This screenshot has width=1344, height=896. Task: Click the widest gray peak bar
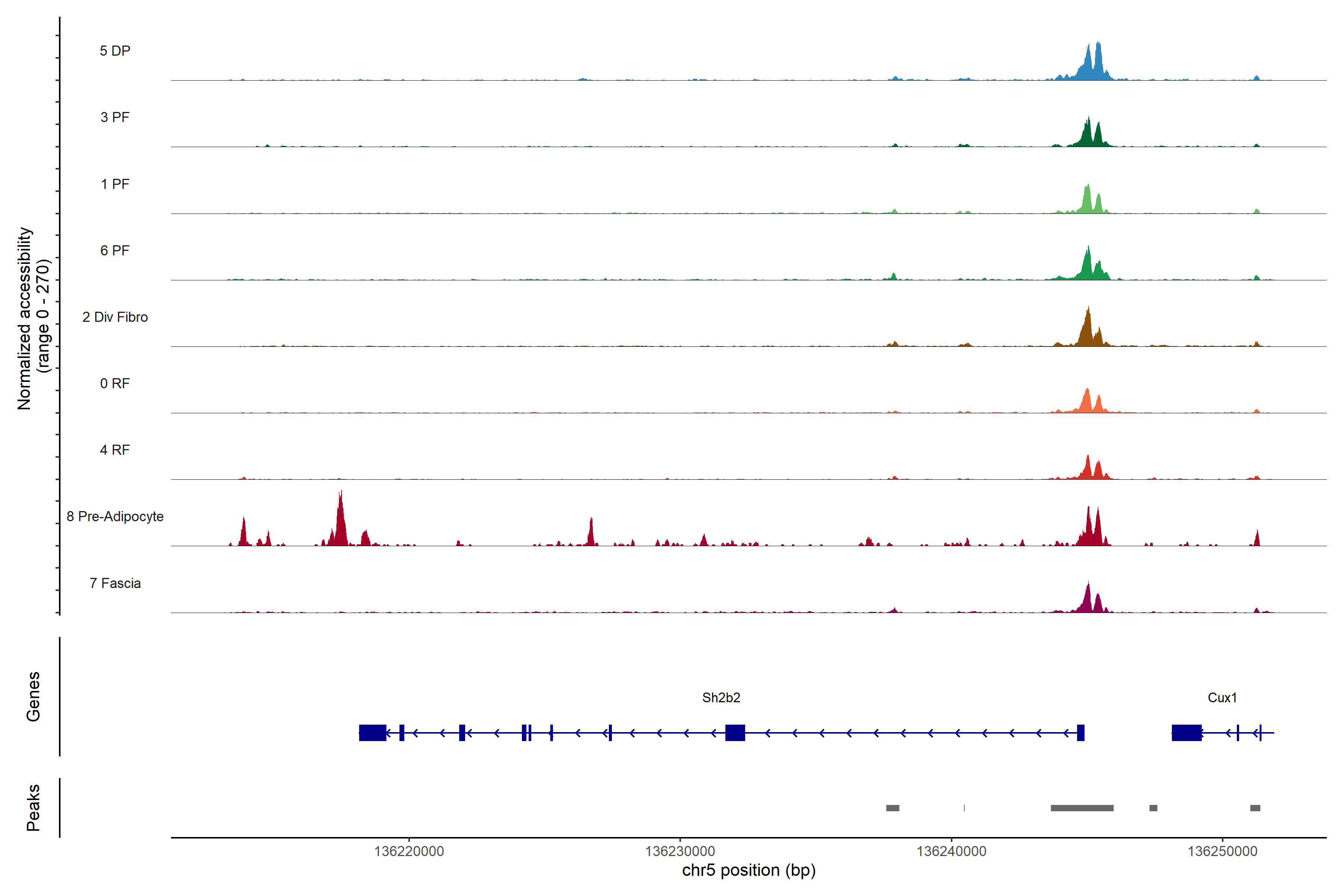pyautogui.click(x=1082, y=808)
